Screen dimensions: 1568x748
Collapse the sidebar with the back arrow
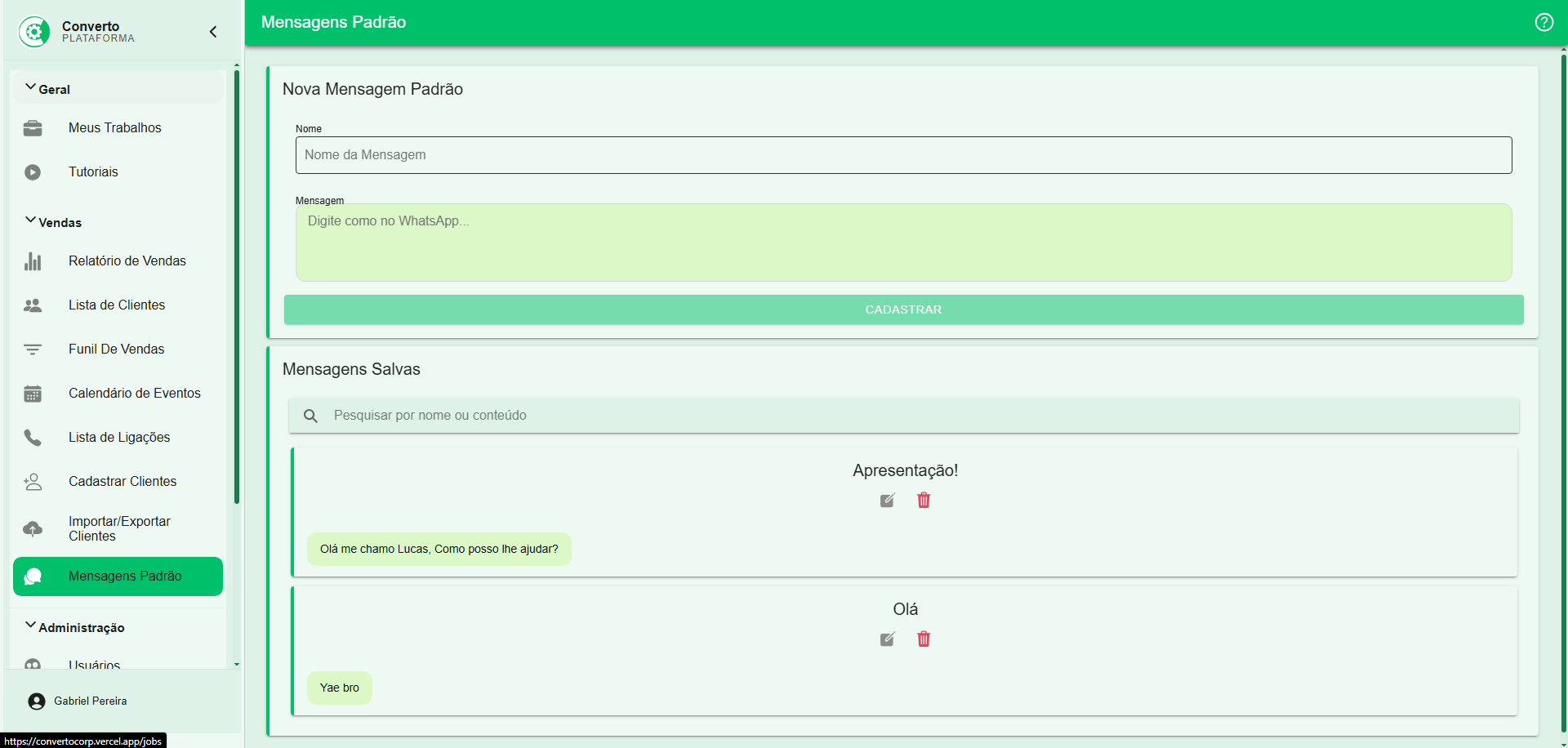[x=213, y=32]
